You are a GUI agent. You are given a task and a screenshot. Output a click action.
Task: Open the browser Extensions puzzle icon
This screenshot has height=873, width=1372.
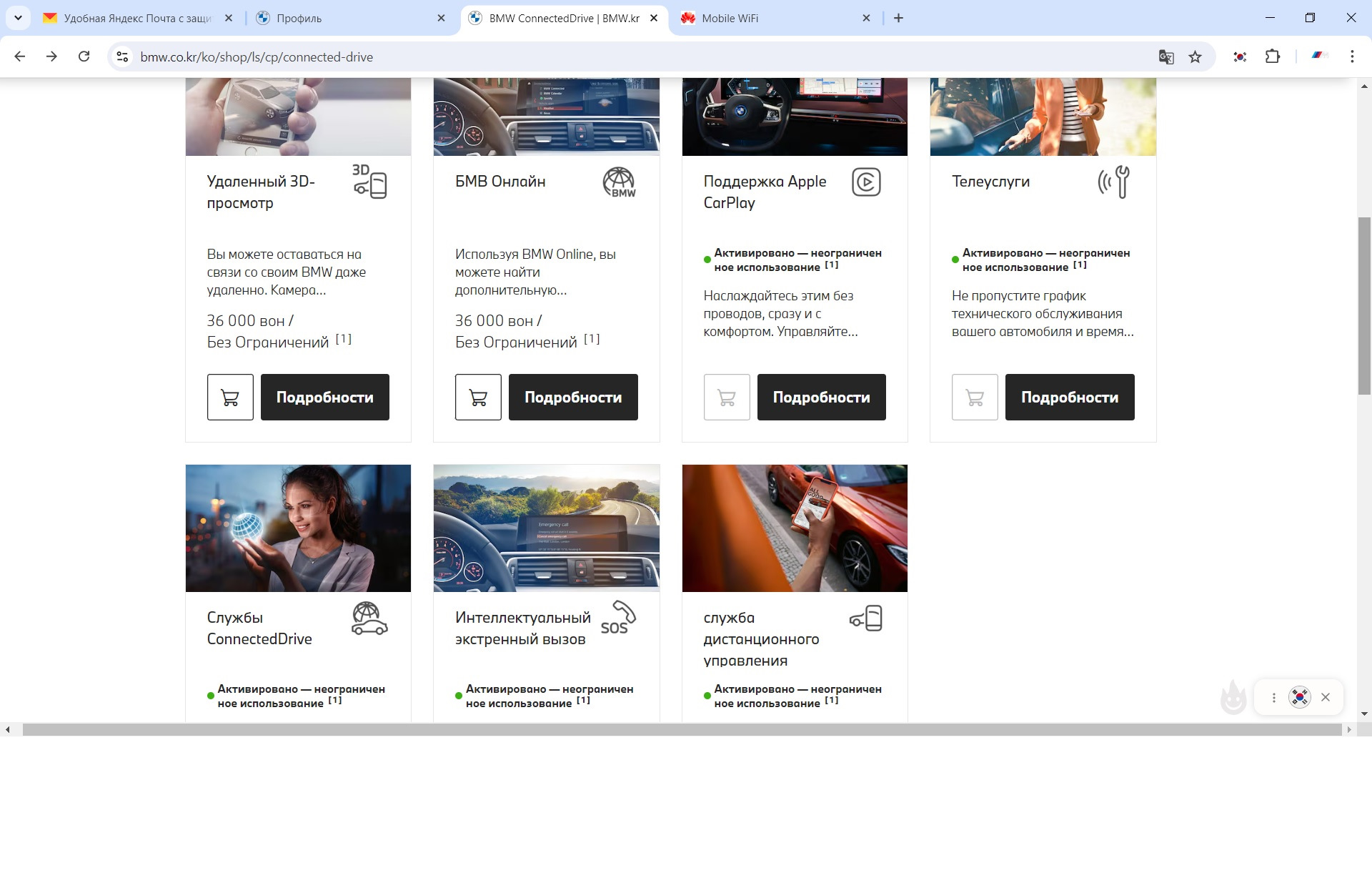pos(1273,56)
